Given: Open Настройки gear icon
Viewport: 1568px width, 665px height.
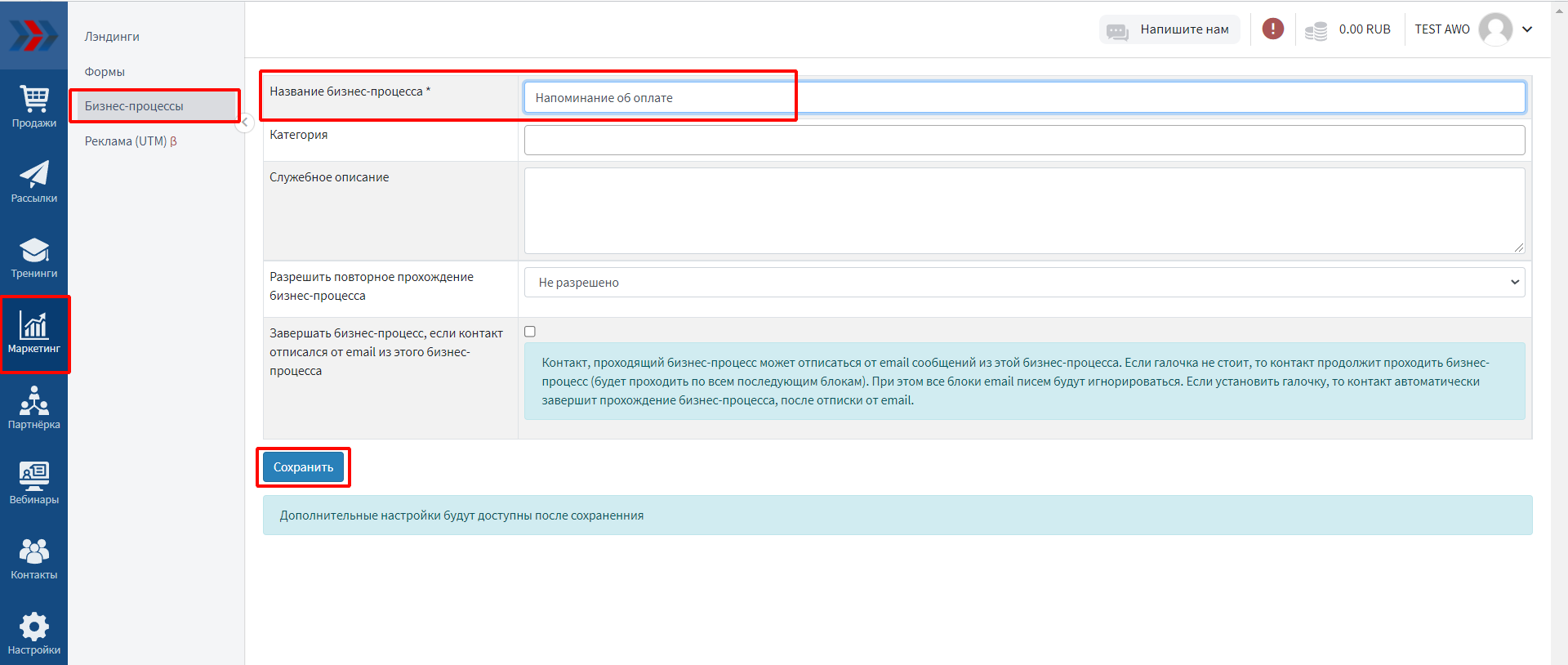Looking at the screenshot, I should pyautogui.click(x=33, y=634).
